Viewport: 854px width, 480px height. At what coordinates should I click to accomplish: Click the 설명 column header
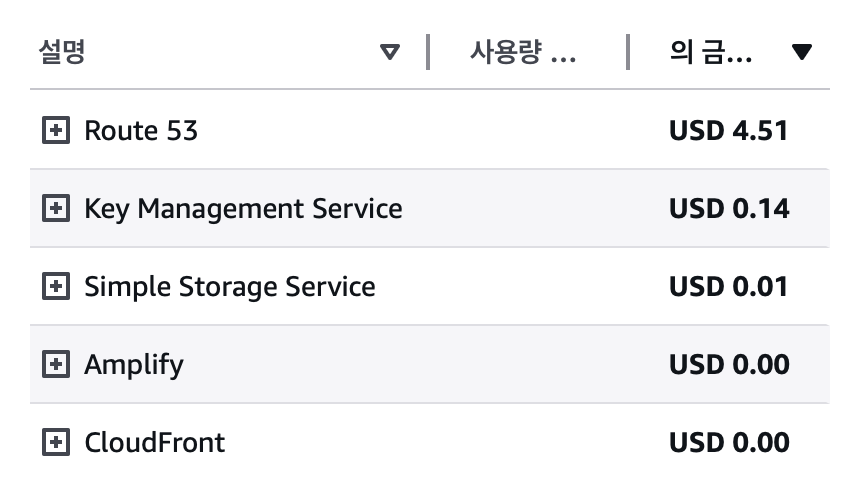point(62,52)
